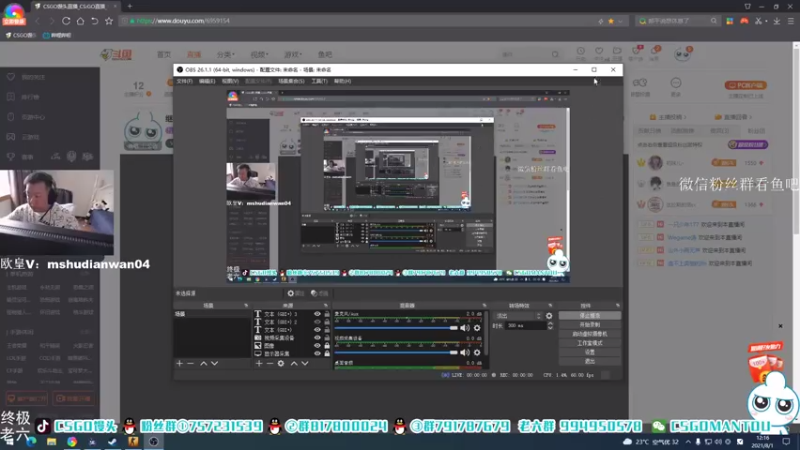Toggle visibility of 视频采集设备 source
Viewport: 800px width, 450px height.
pyautogui.click(x=317, y=338)
